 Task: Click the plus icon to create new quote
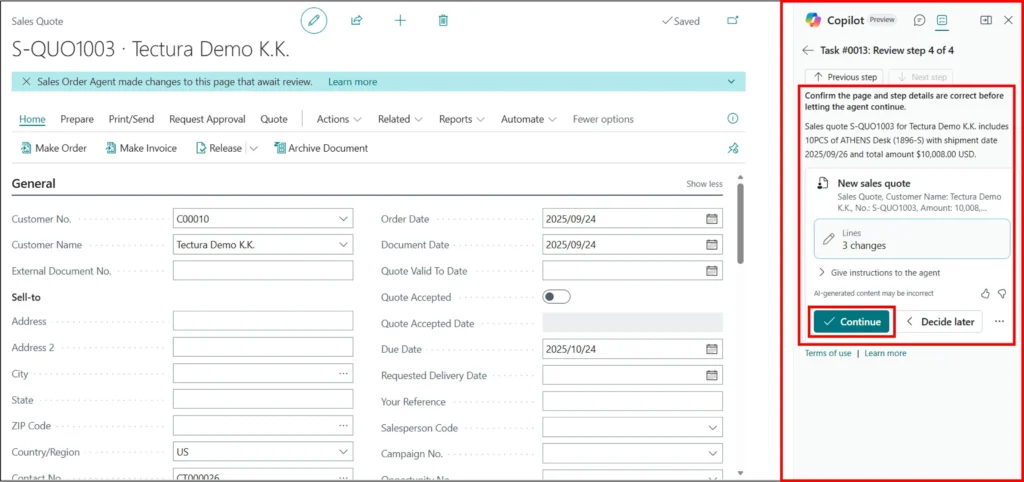400,20
